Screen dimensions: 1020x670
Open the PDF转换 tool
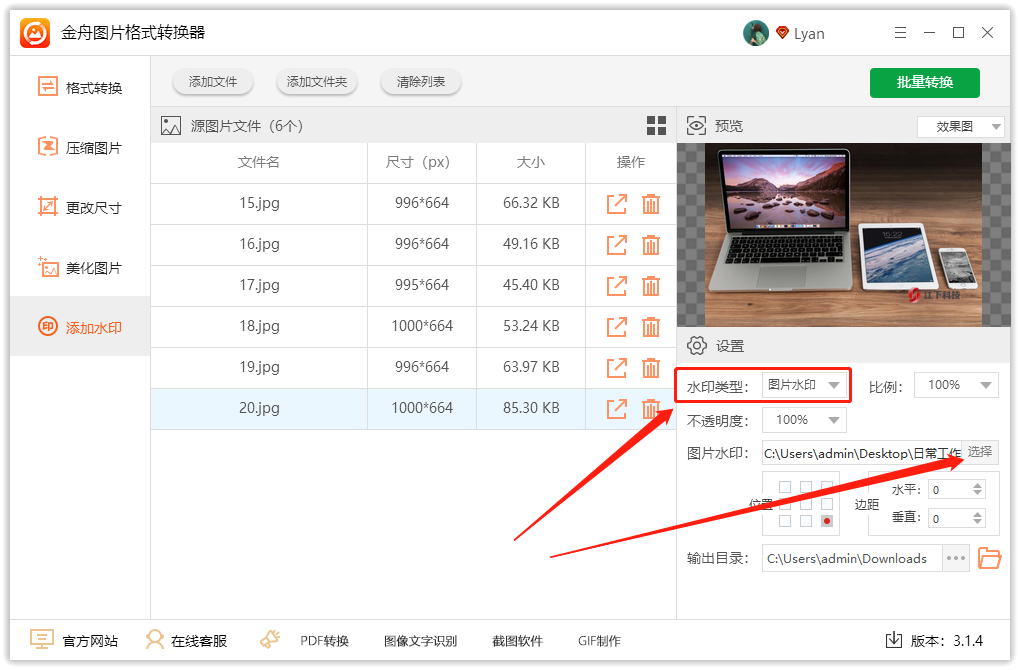point(305,640)
